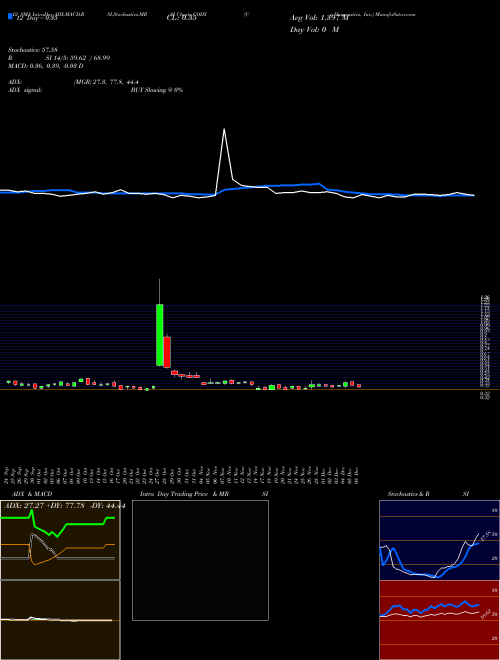Select the 'Avg Vol: 1.397 M' reading
Viewport: 500px width, 660px height.
(x=319, y=18)
